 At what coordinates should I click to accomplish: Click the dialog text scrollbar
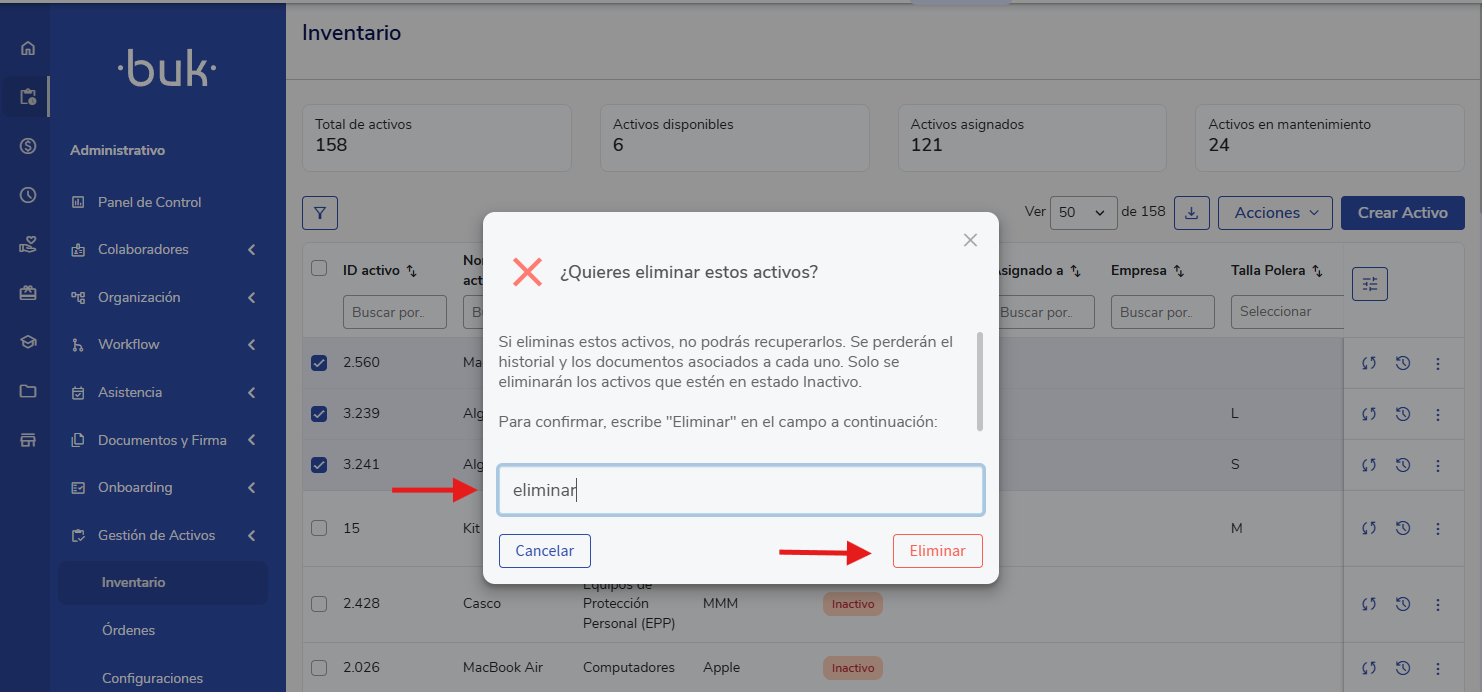(979, 381)
